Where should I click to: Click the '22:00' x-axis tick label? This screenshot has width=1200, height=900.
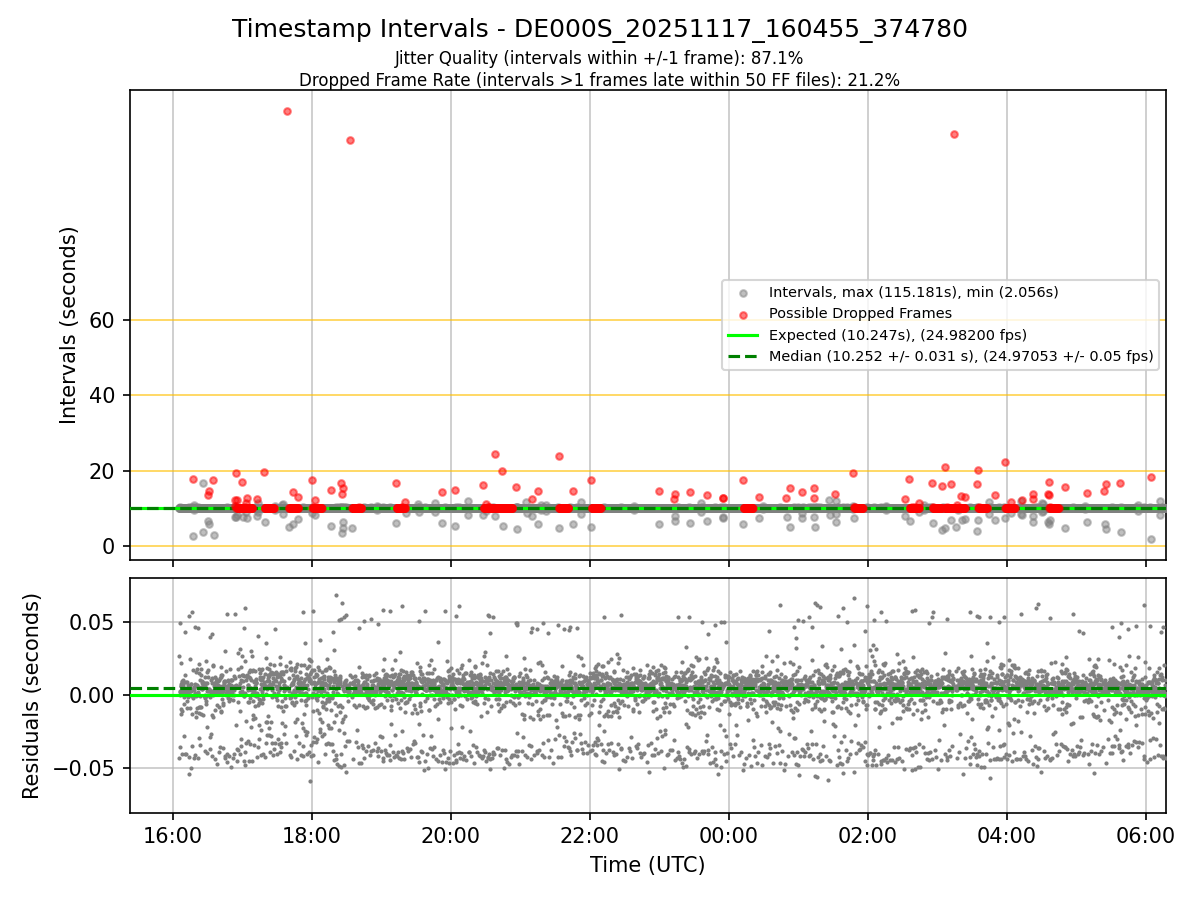click(x=589, y=834)
